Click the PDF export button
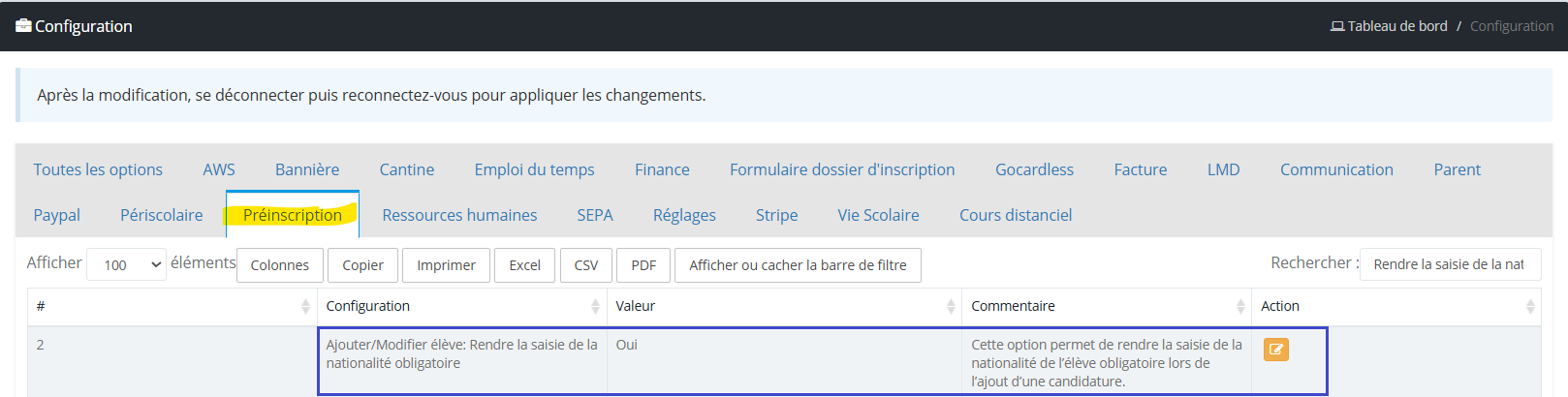This screenshot has height=397, width=1568. point(643,265)
